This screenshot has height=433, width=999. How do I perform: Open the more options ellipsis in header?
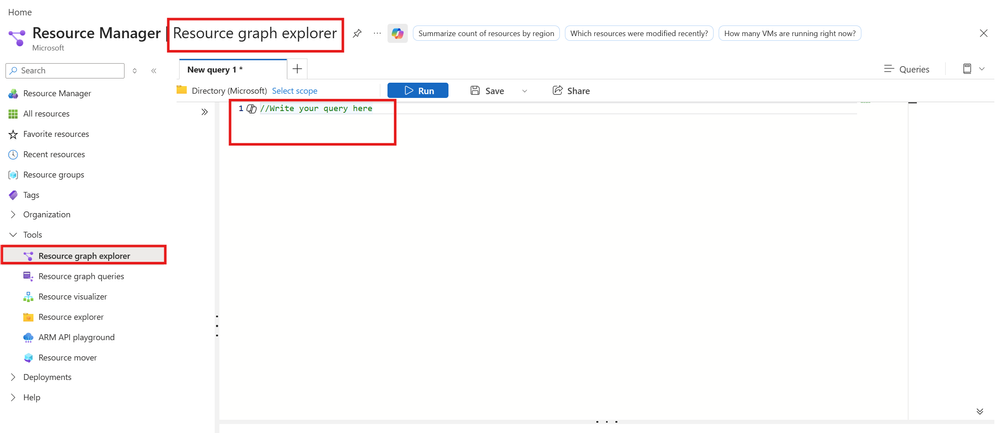click(x=377, y=33)
